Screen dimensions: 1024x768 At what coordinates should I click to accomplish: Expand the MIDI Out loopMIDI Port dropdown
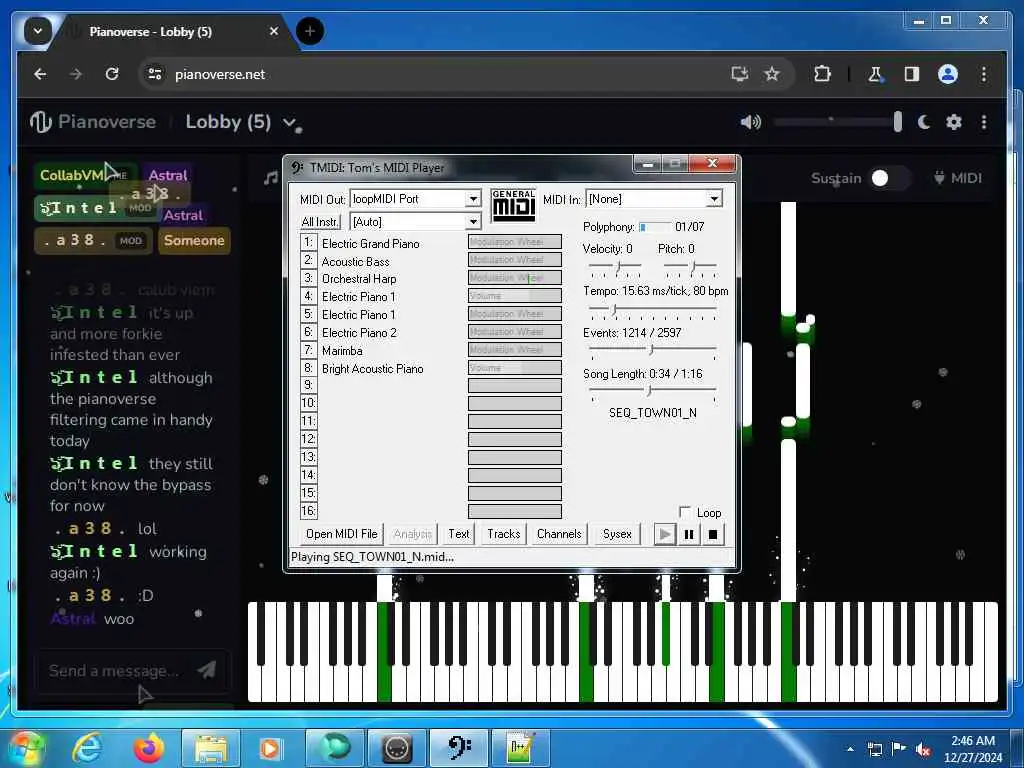[473, 199]
